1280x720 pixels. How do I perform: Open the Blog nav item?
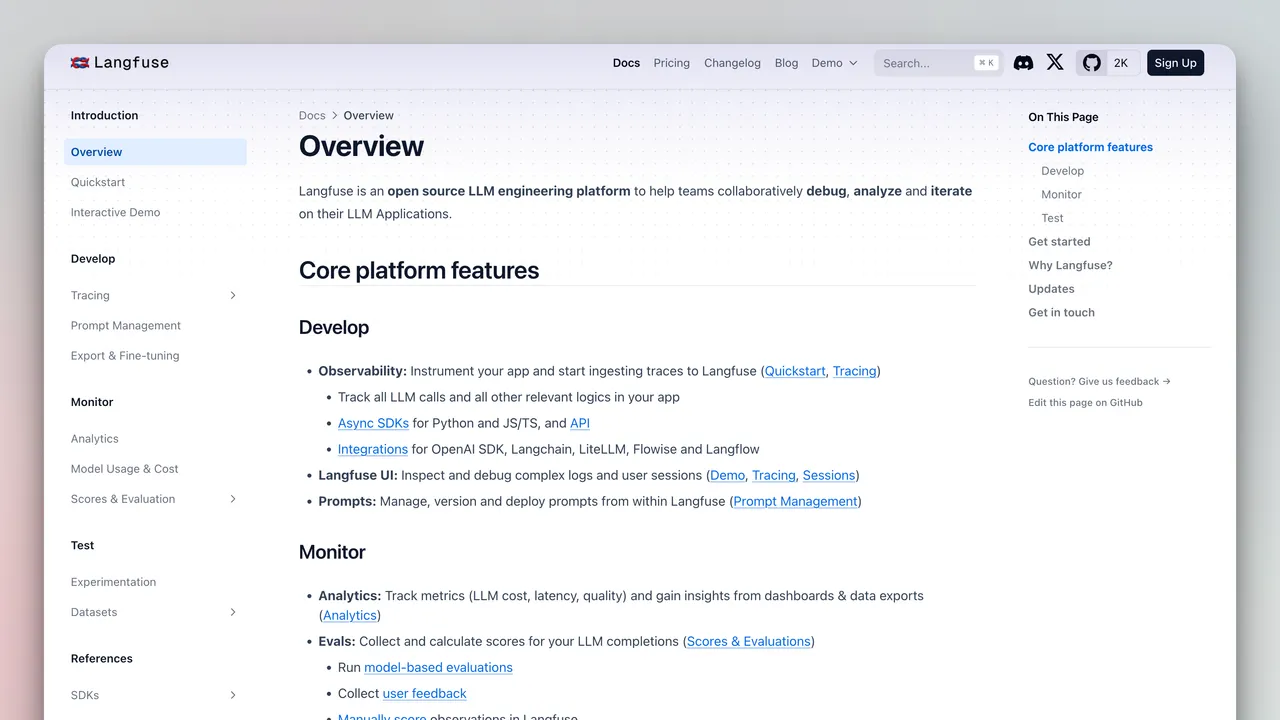point(786,63)
